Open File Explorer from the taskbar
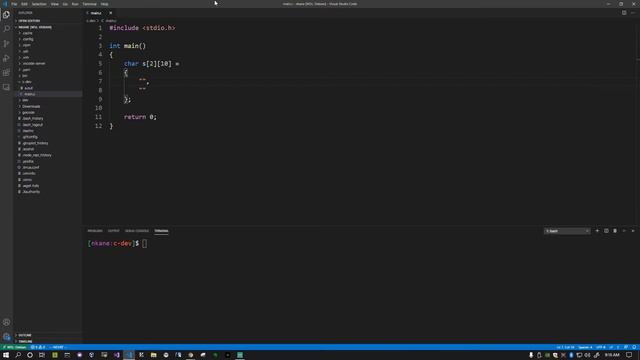This screenshot has width=640, height=360. click(153, 355)
